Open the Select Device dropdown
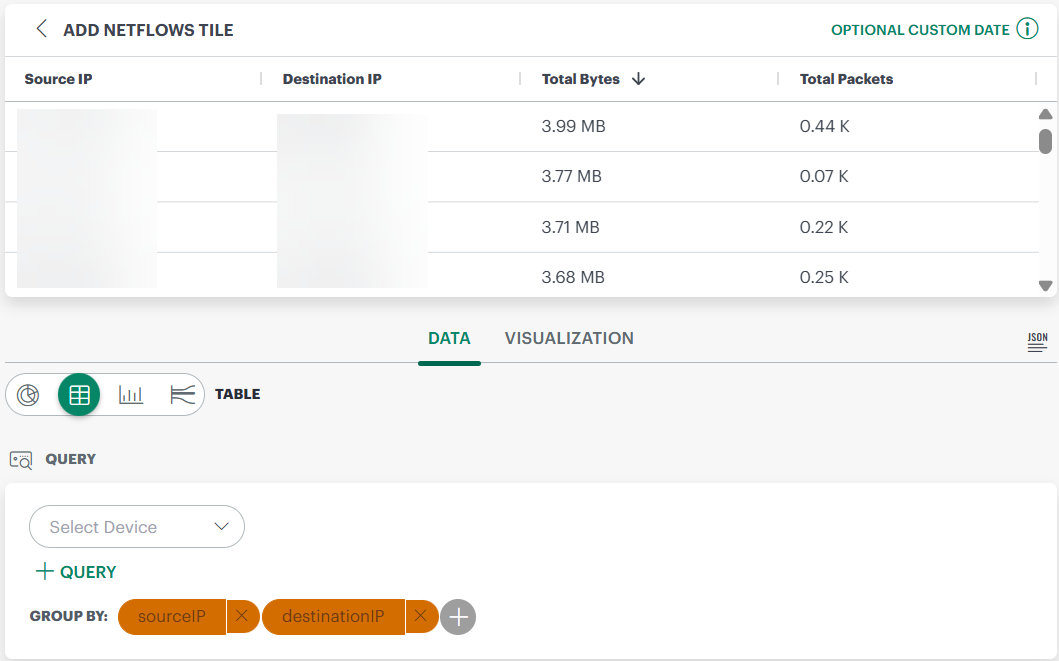 tap(137, 527)
